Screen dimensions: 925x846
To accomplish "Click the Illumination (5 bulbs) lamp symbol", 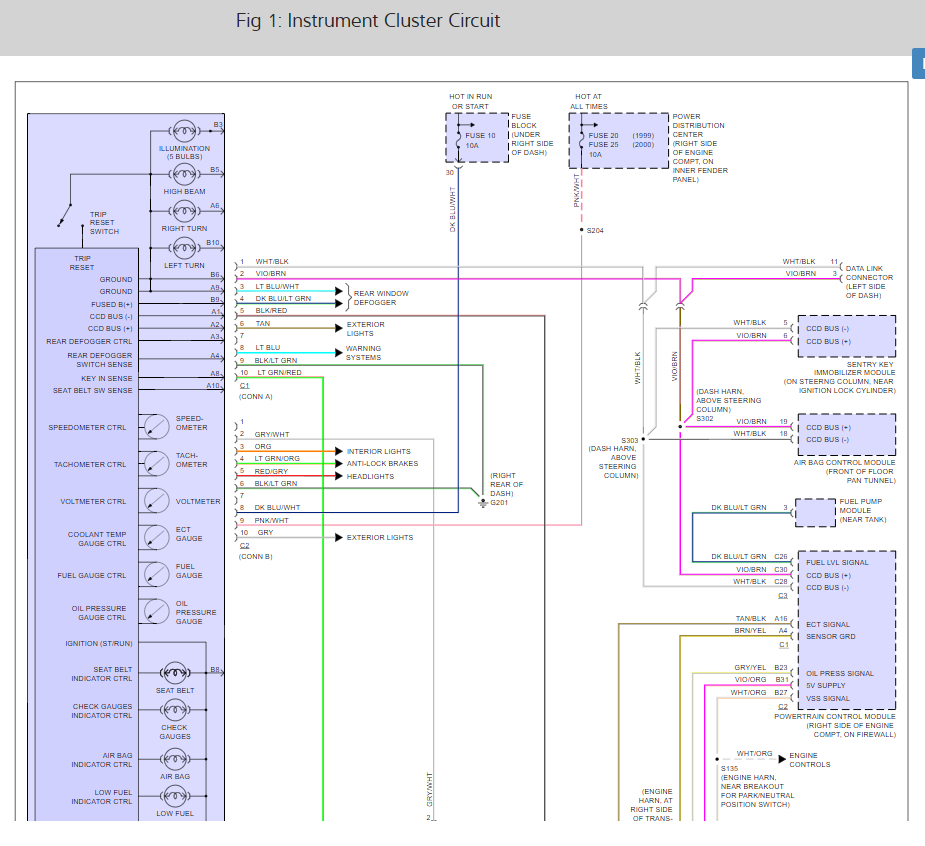I will 184,131.
